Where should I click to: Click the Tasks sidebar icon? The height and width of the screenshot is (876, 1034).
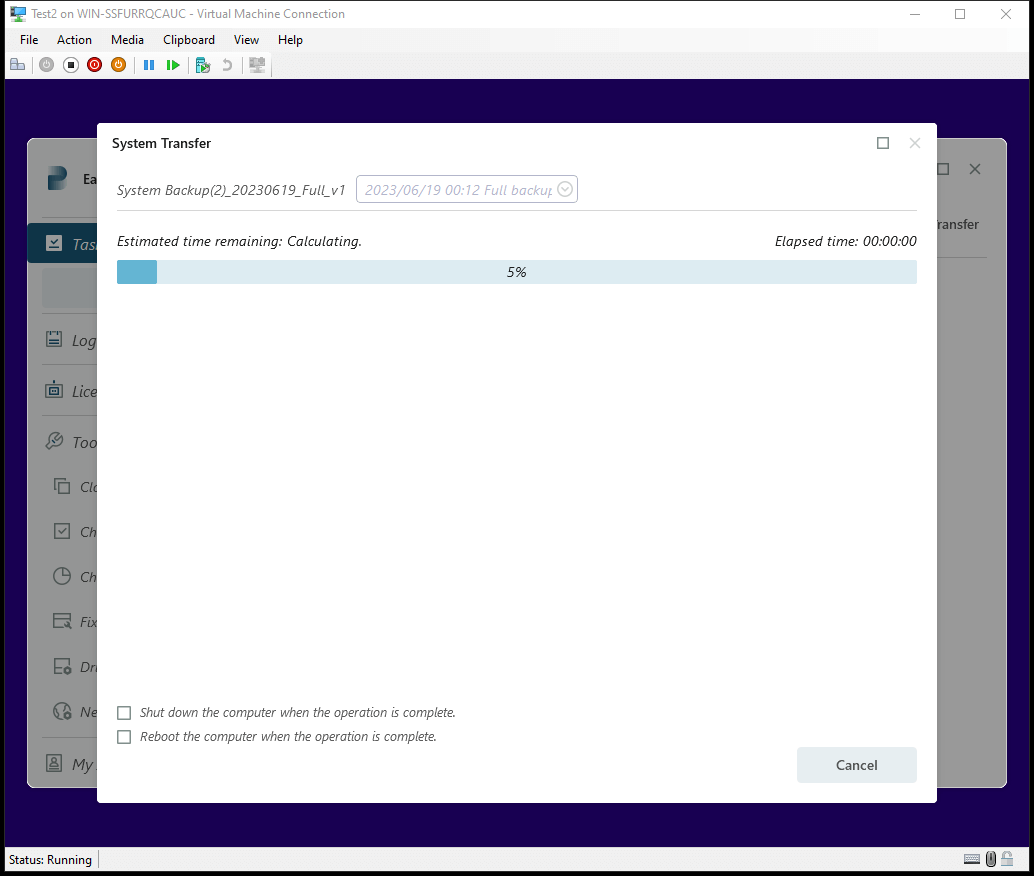(54, 243)
